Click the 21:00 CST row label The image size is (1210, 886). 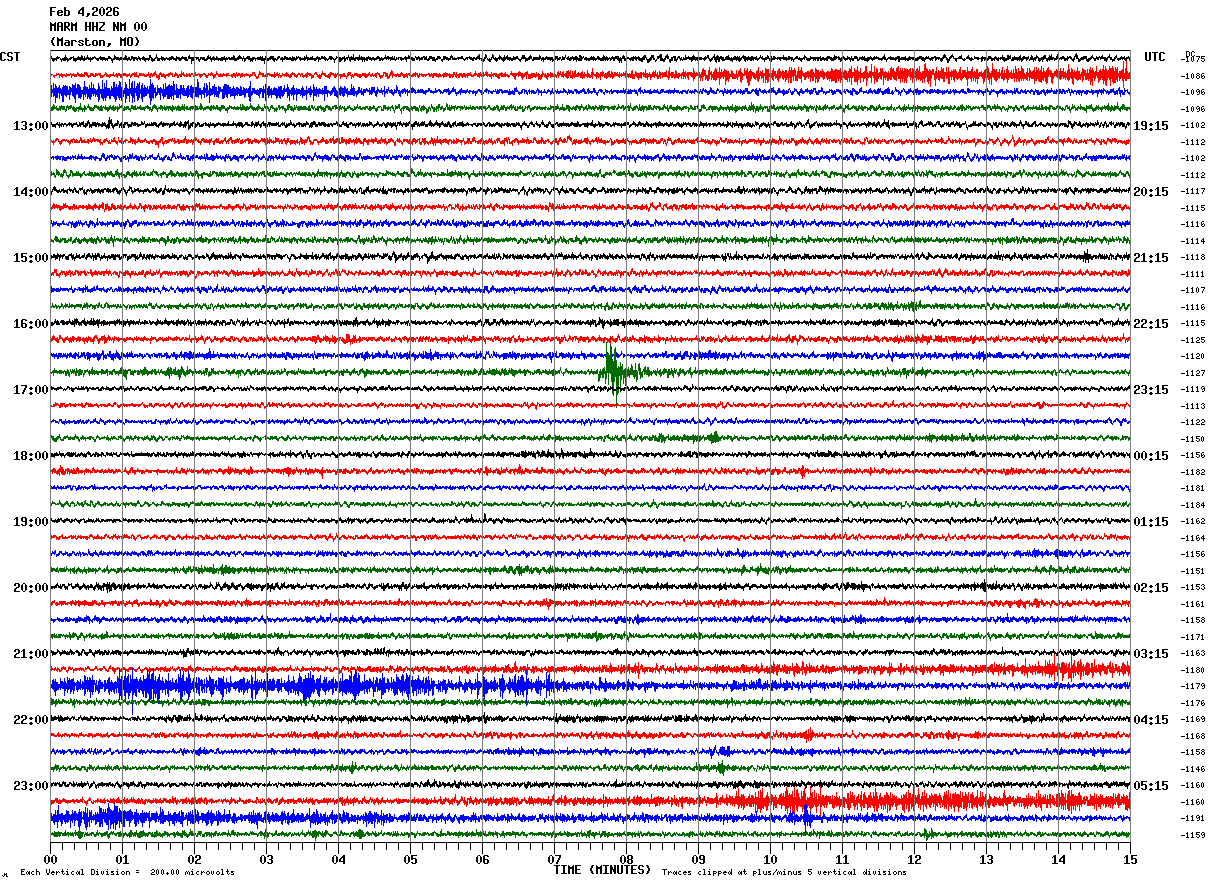31,654
